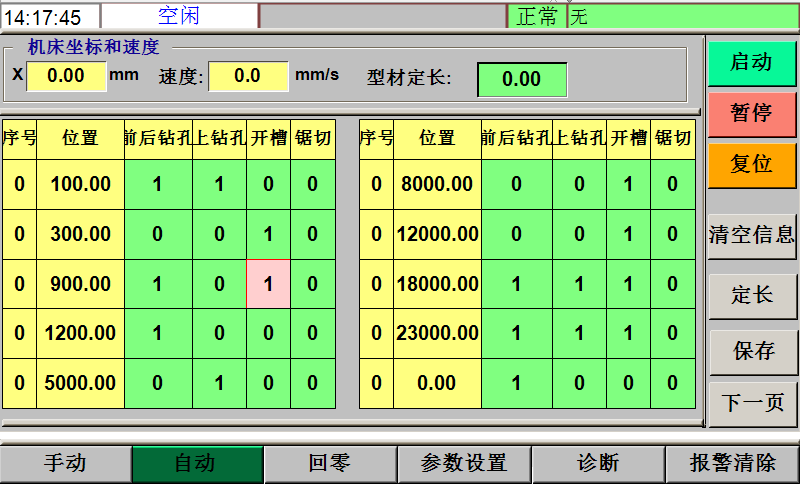Screen dimensions: 800x484
Task: Click the X coordinate value field
Action: (x=66, y=76)
